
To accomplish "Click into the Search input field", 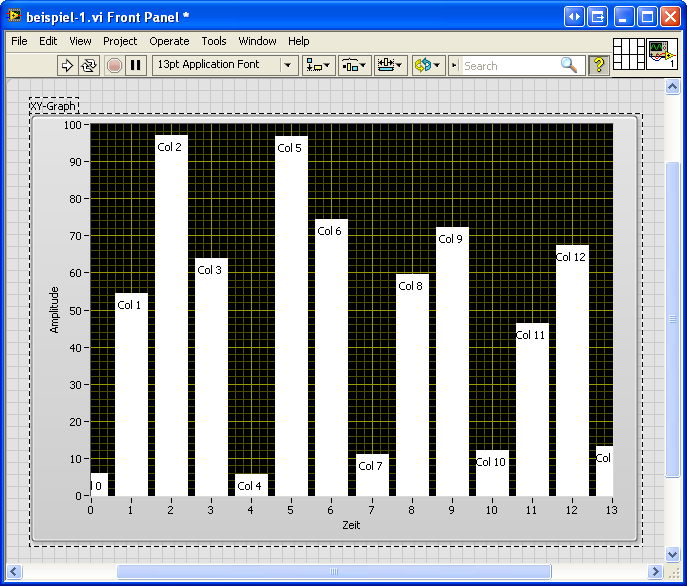I will pos(510,66).
